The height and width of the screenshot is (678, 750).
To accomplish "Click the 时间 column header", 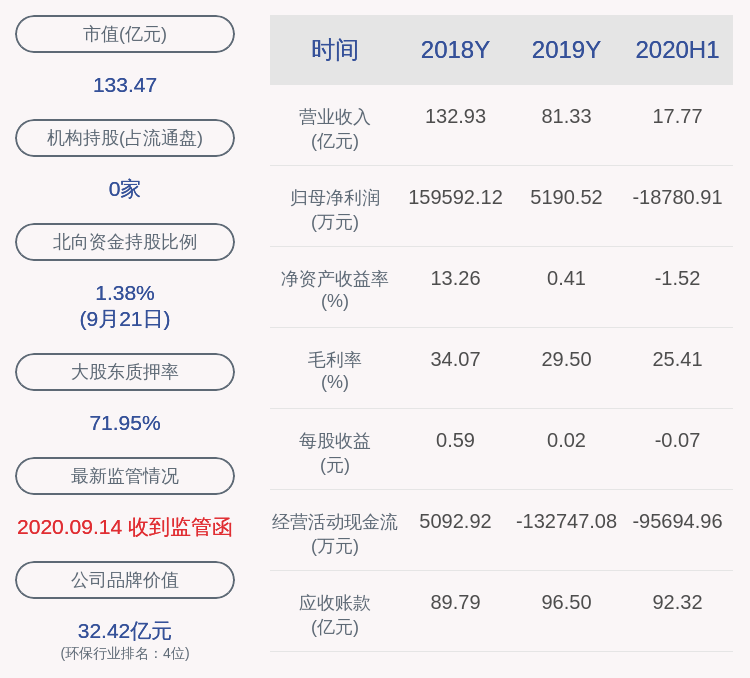I will 335,50.
